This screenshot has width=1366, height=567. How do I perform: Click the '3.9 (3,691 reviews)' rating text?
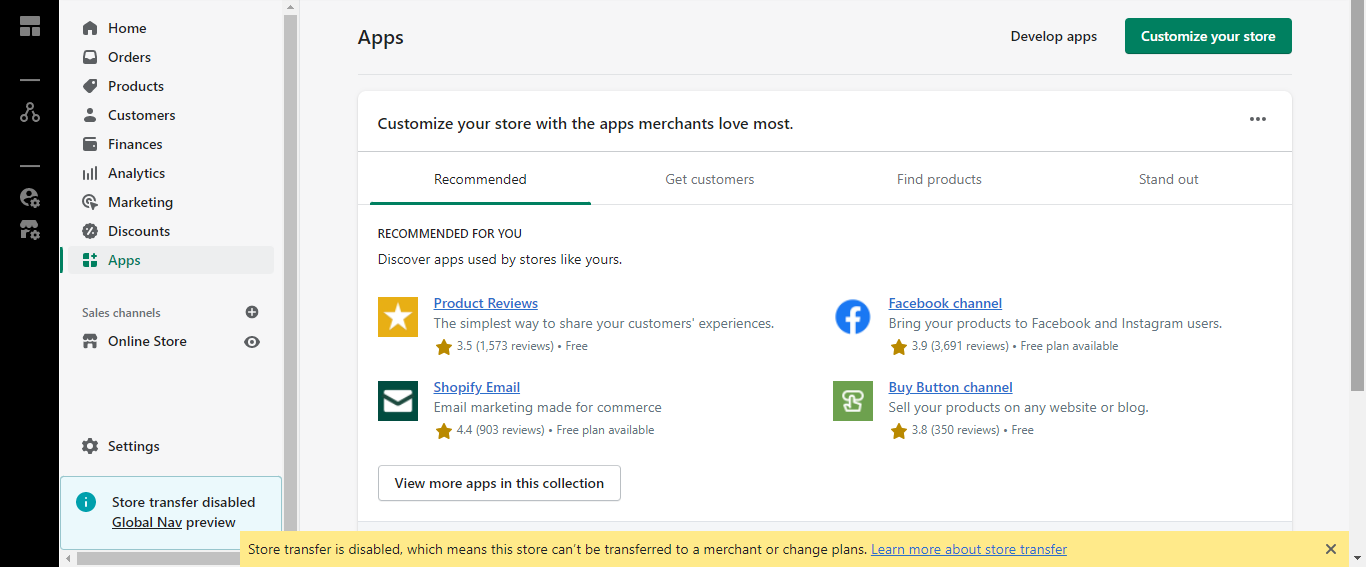coord(960,346)
